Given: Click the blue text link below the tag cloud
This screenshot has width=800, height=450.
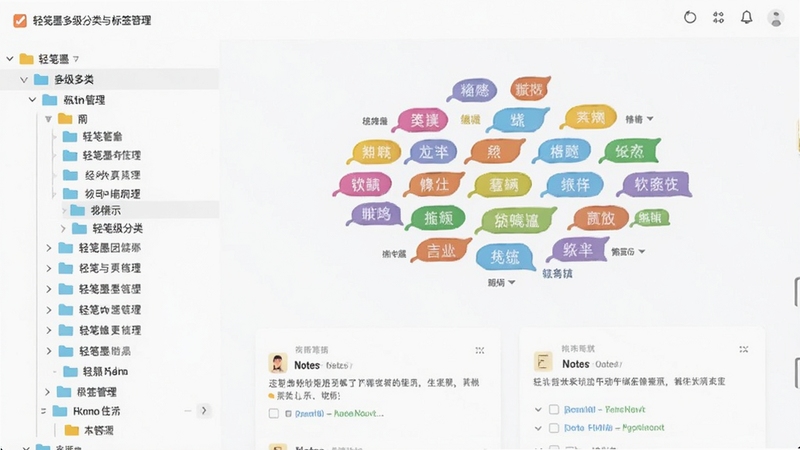Looking at the screenshot, I should click(x=557, y=273).
